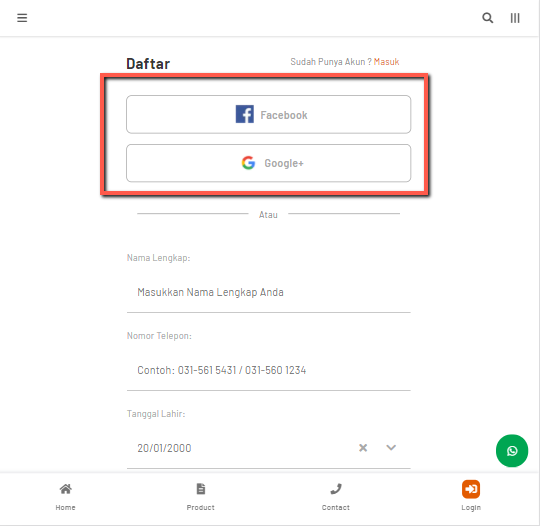The image size is (540, 526).
Task: Click the Tanggal Lahir date field
Action: [x=269, y=448]
